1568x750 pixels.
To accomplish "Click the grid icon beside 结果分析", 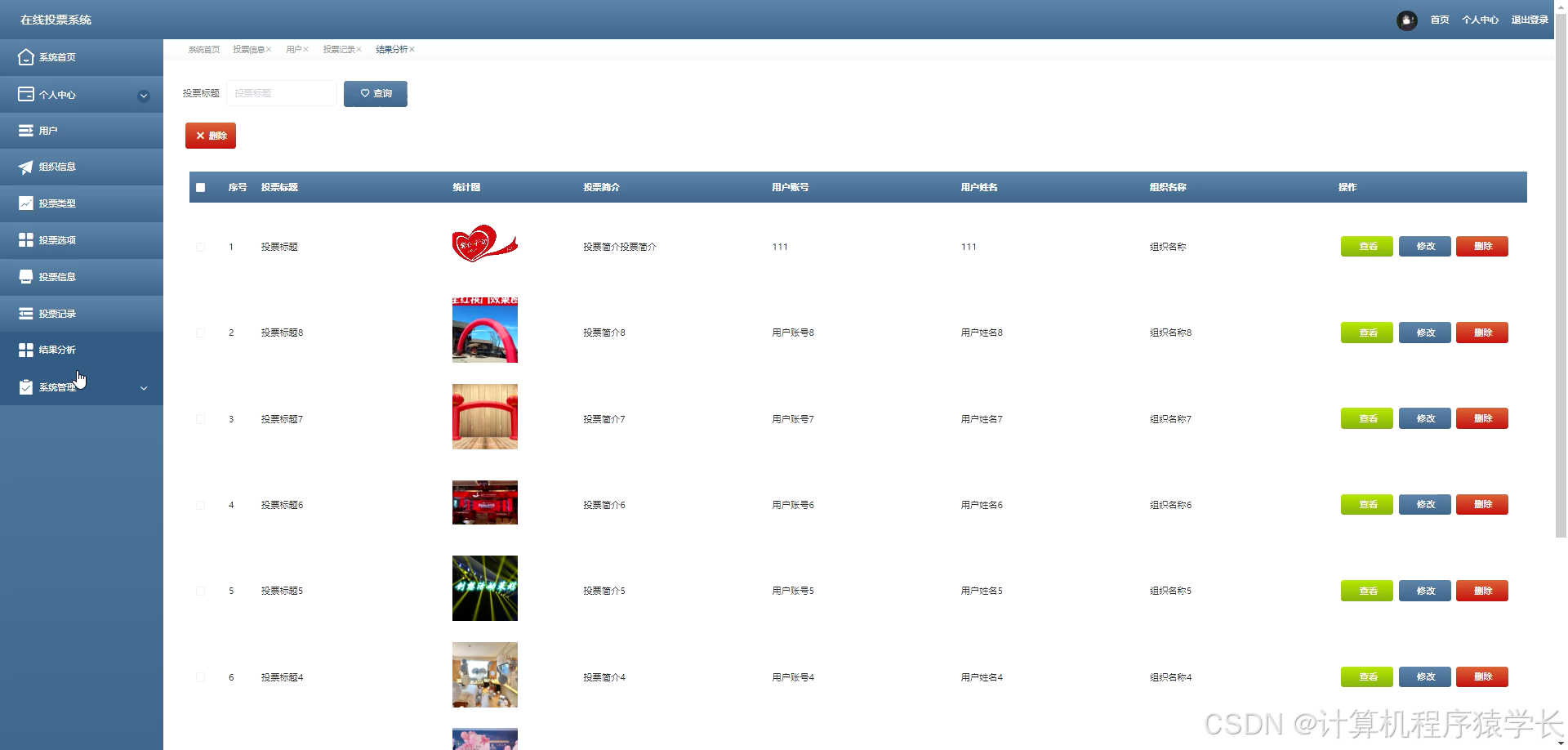I will [x=26, y=350].
